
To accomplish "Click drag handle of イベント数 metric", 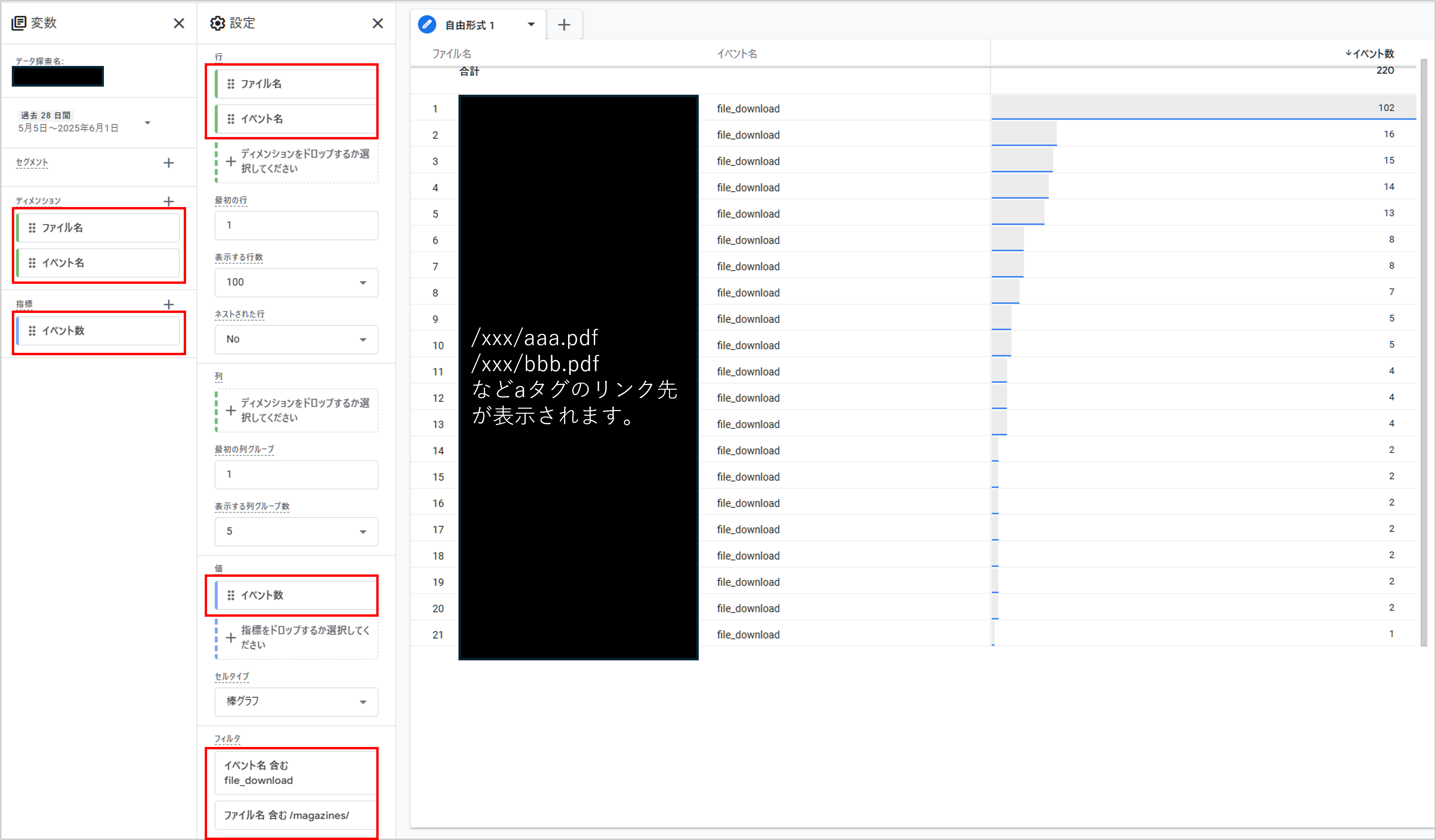I will (x=32, y=331).
